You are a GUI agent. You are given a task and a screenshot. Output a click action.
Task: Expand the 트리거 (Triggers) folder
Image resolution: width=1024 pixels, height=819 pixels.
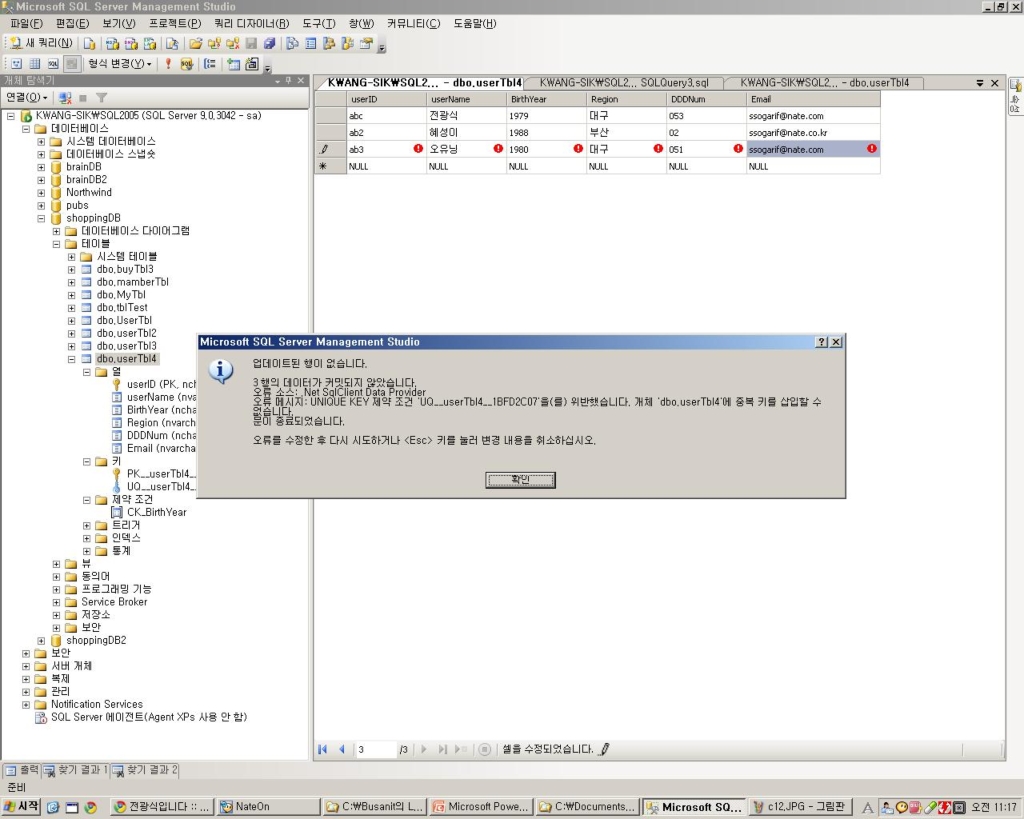click(x=87, y=525)
